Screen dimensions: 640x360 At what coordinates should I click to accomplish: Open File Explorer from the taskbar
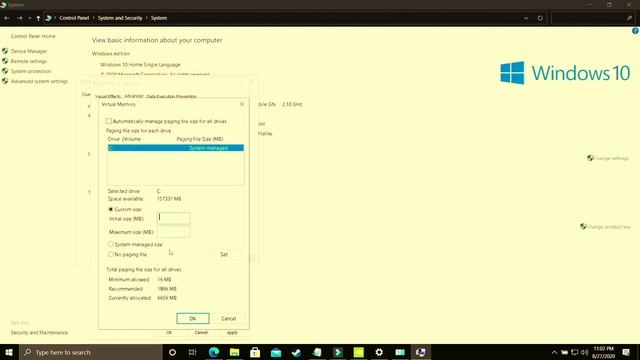point(234,352)
